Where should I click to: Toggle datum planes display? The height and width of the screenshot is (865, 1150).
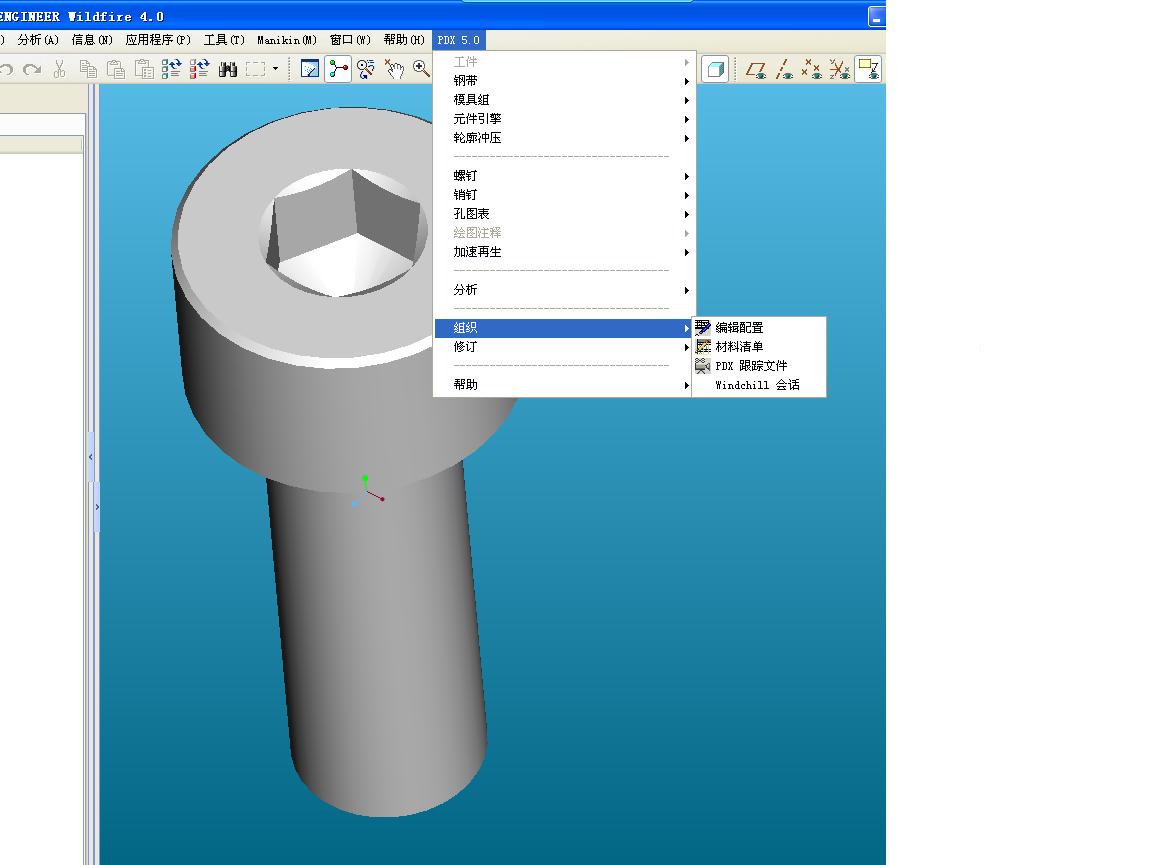tap(756, 69)
